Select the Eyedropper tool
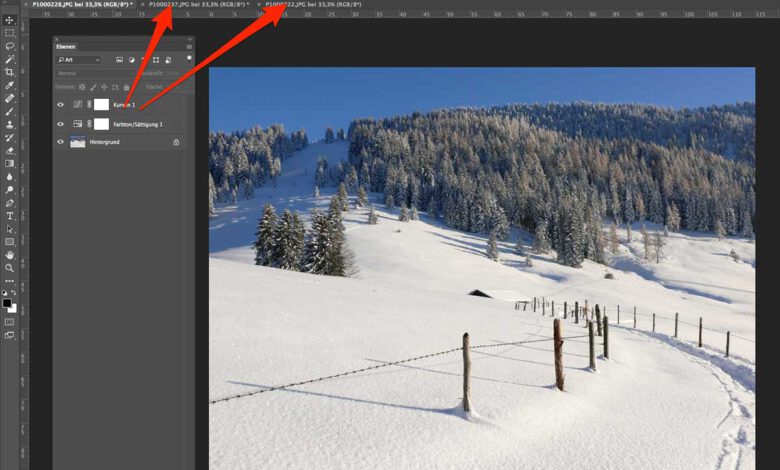The height and width of the screenshot is (470, 780). (x=9, y=86)
